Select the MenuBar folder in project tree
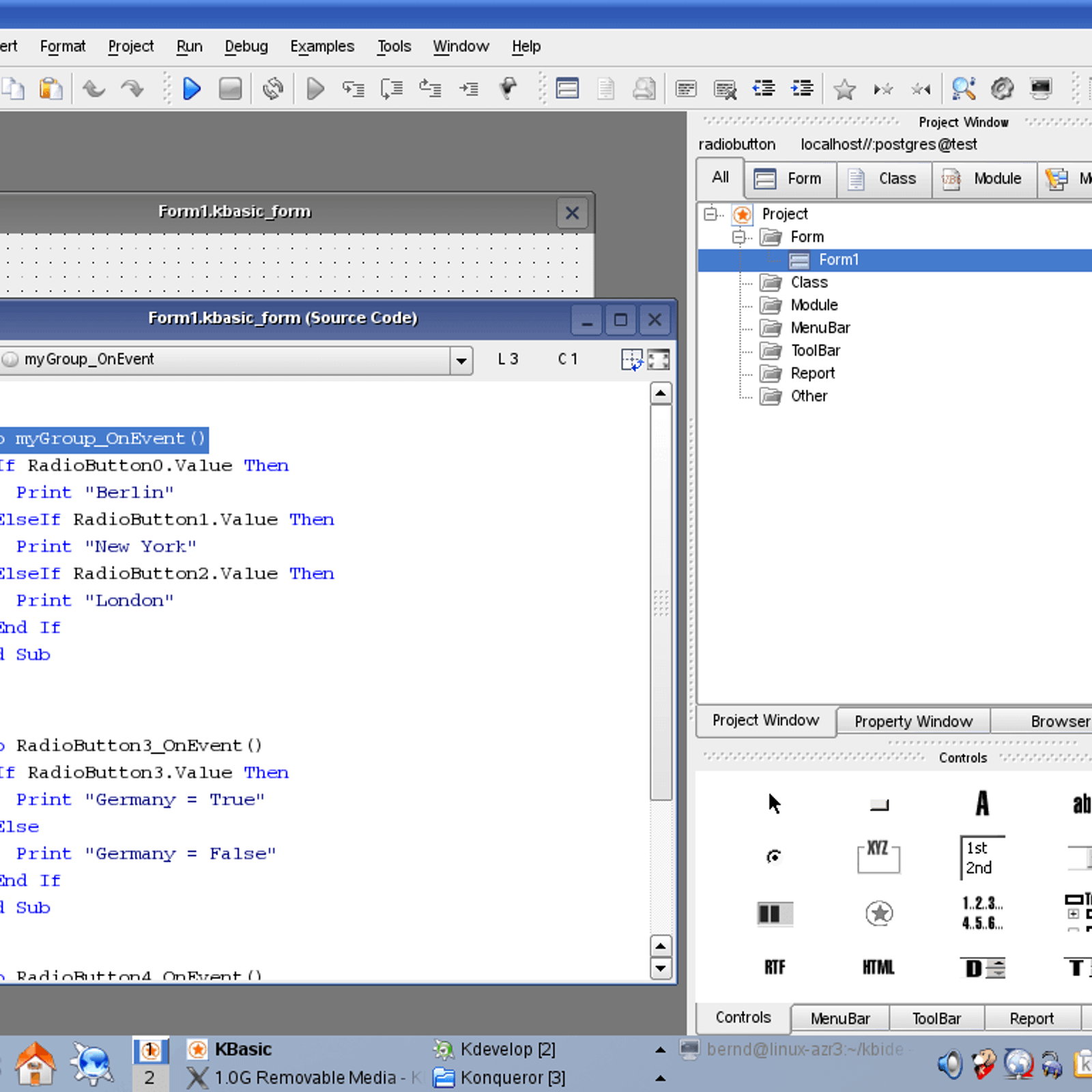 (820, 328)
